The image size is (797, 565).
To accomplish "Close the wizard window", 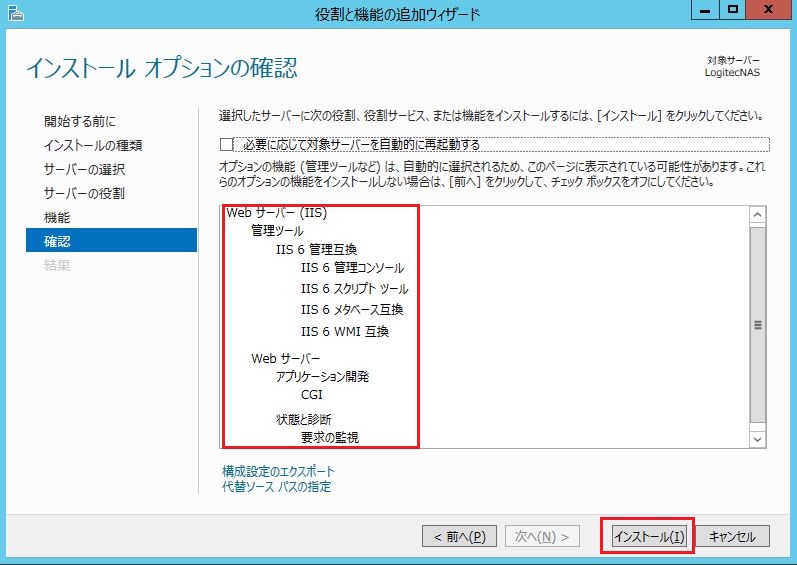I will pyautogui.click(x=768, y=9).
